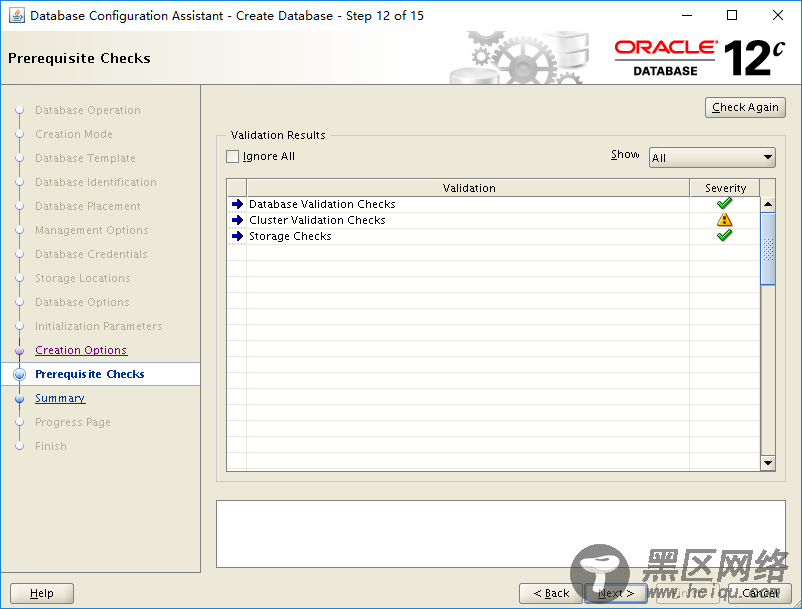Proceed with the Next button
The height and width of the screenshot is (609, 802).
(616, 593)
